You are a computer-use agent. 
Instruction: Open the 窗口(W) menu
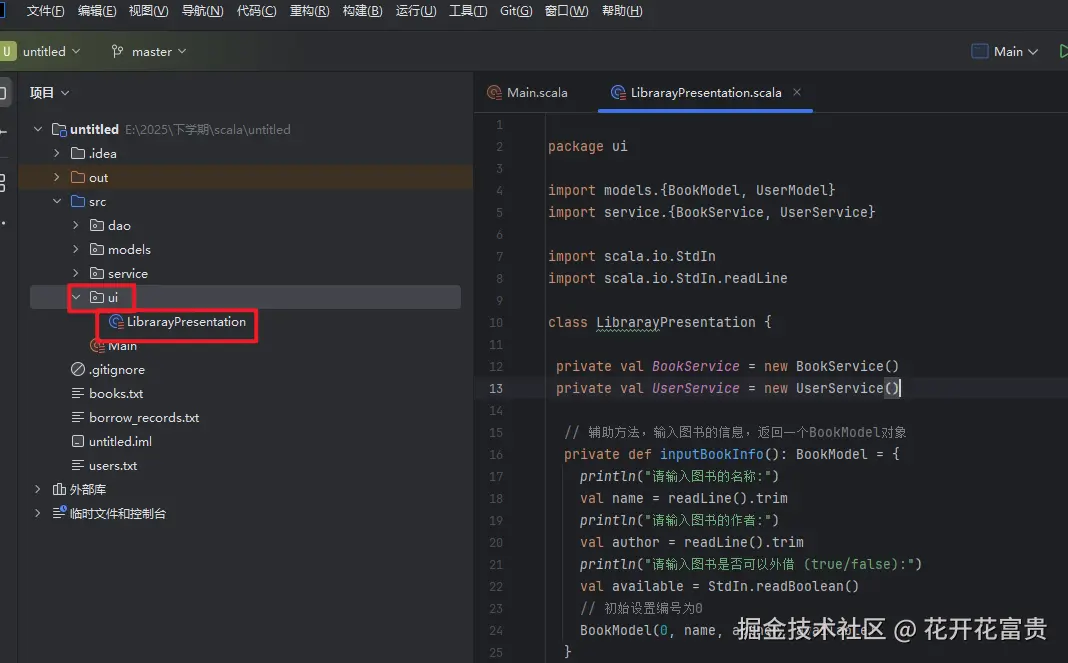pyautogui.click(x=566, y=11)
